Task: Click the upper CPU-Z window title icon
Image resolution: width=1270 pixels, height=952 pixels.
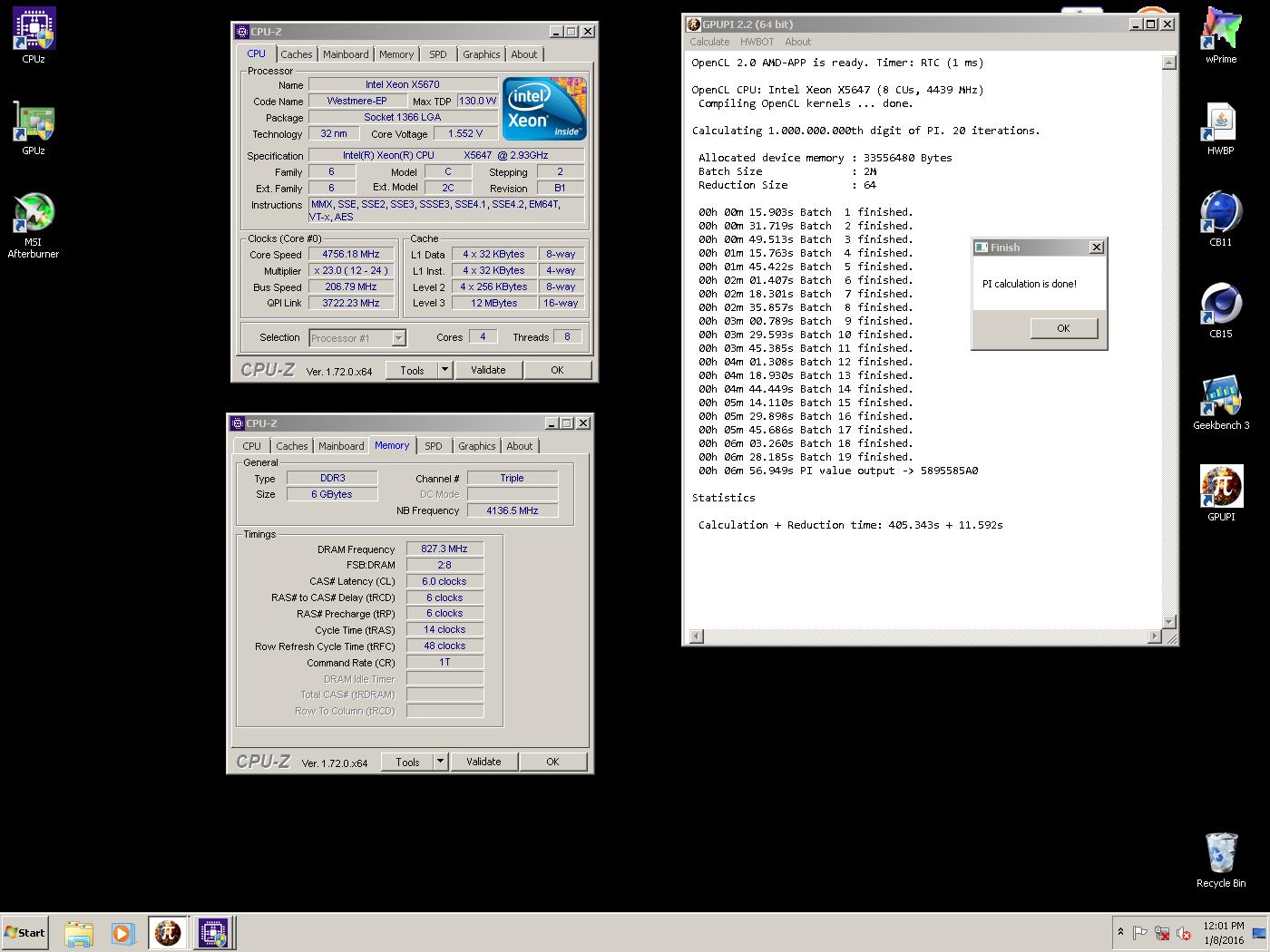Action: click(242, 32)
